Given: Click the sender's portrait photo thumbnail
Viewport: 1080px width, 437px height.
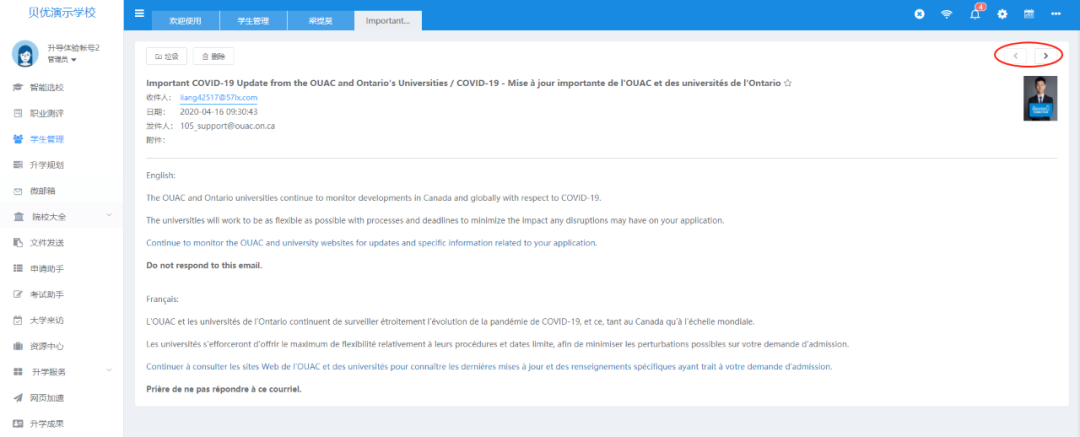Looking at the screenshot, I should 1040,99.
